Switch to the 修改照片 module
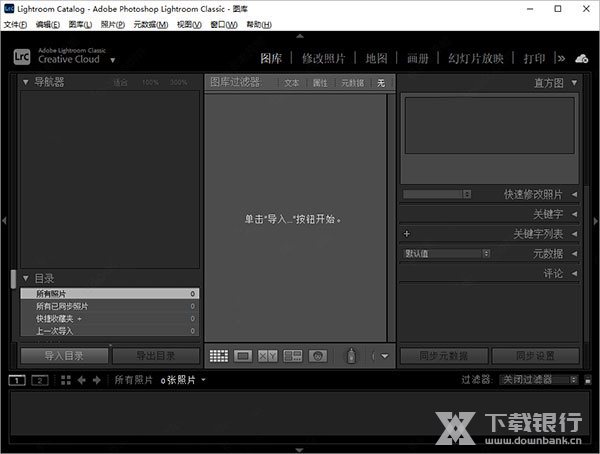 click(324, 59)
